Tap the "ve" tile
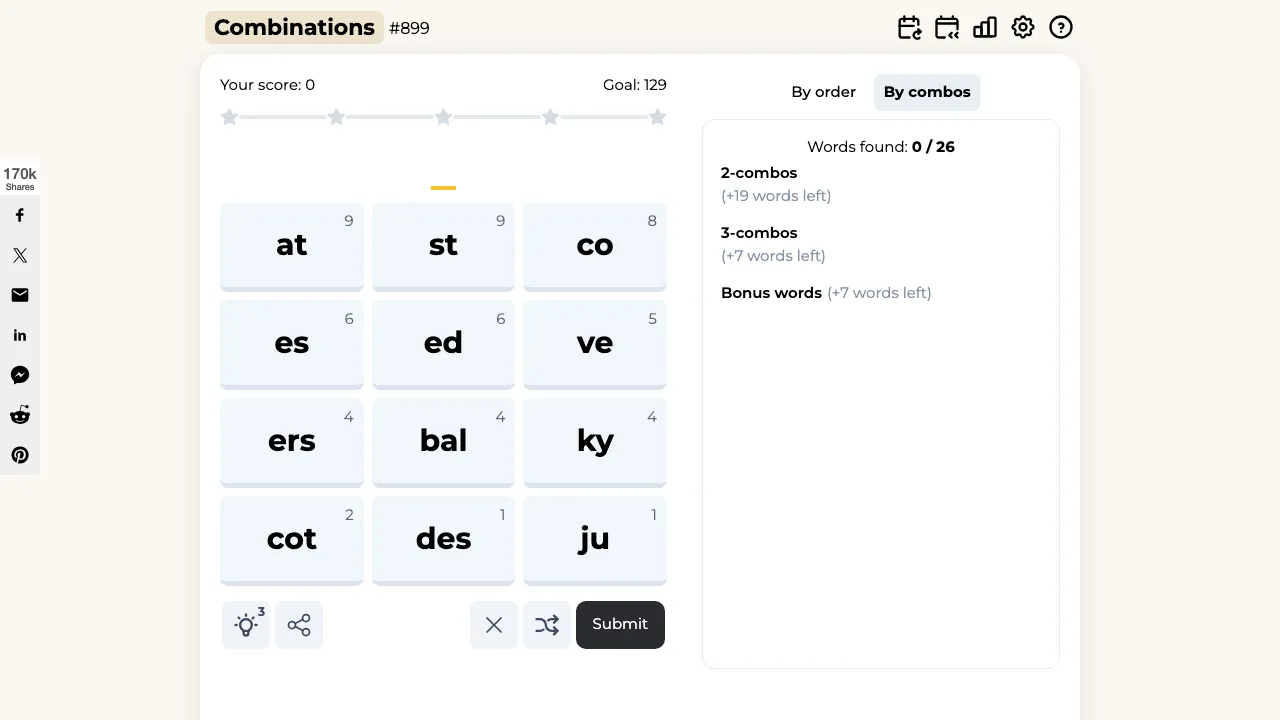Image resolution: width=1280 pixels, height=720 pixels. pyautogui.click(x=595, y=345)
